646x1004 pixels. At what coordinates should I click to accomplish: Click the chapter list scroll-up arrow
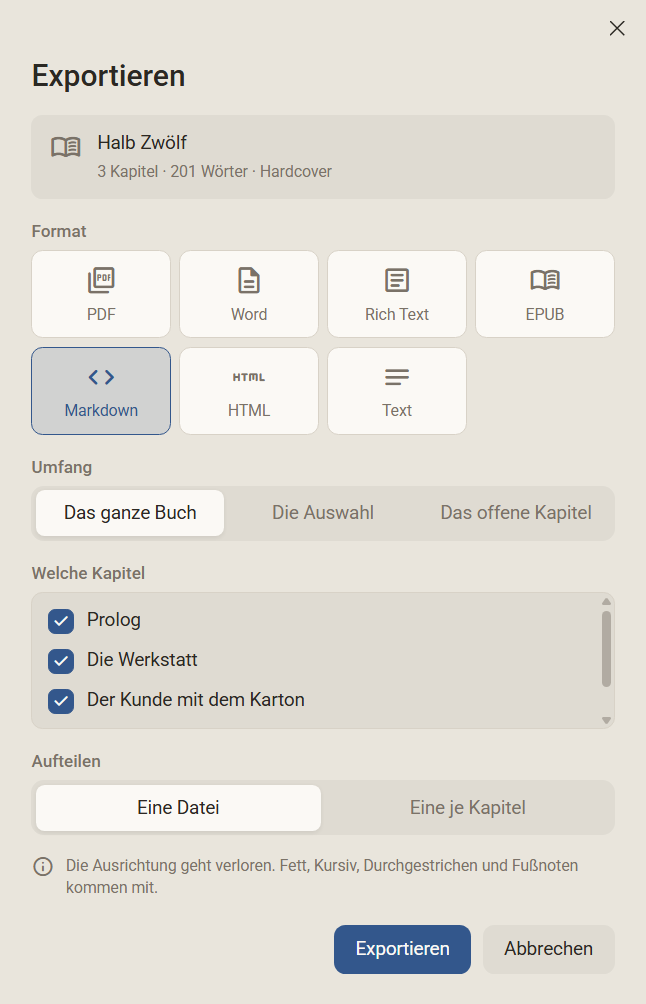click(x=606, y=601)
